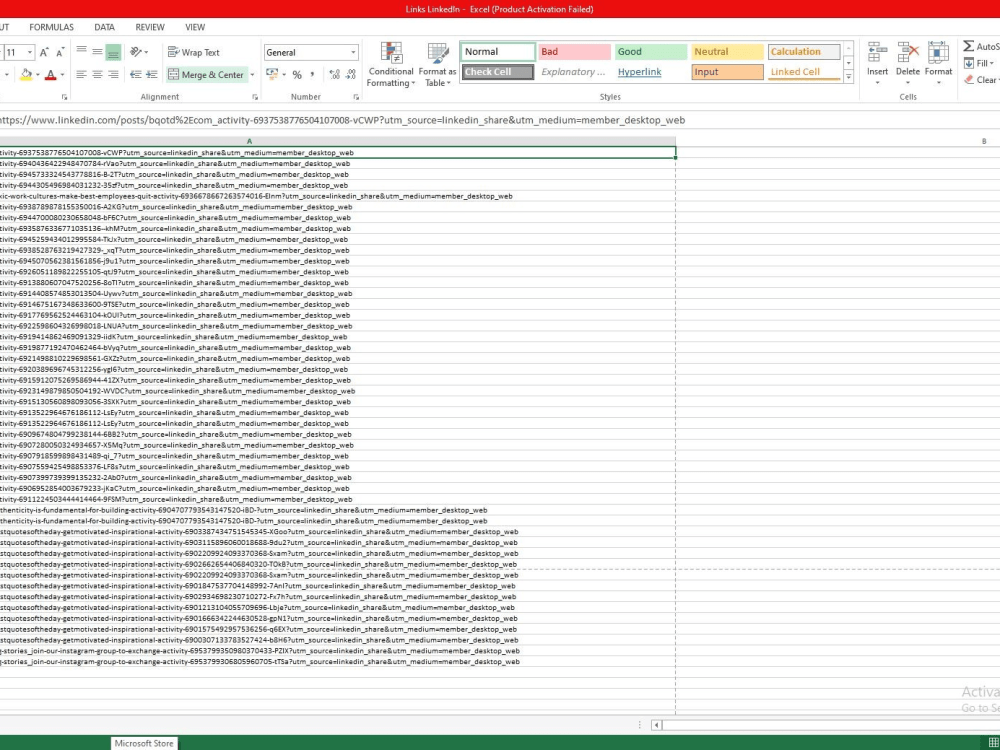Open Conditional Formatting menu
This screenshot has height=750, width=1000.
391,64
